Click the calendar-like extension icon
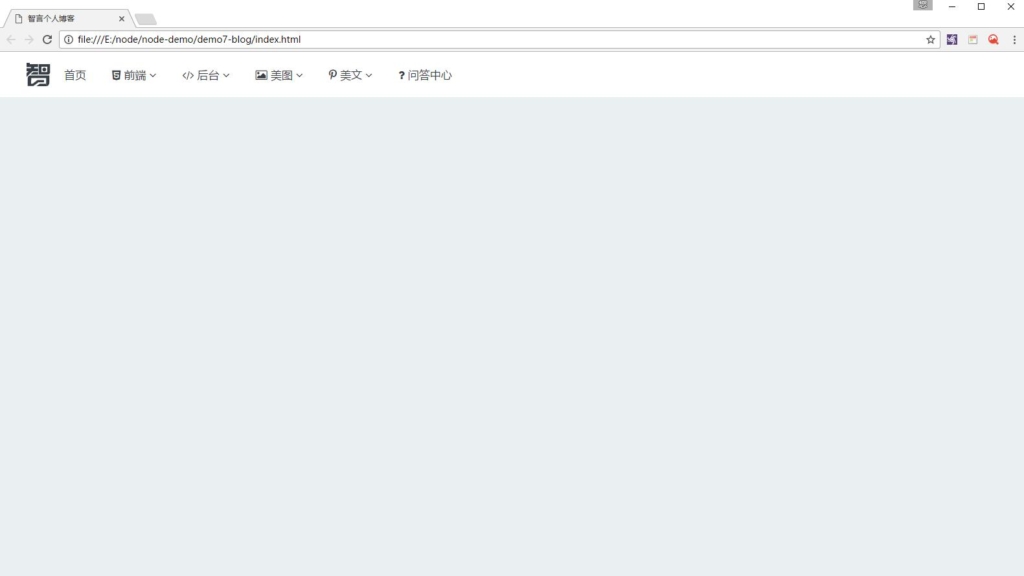 coord(973,39)
